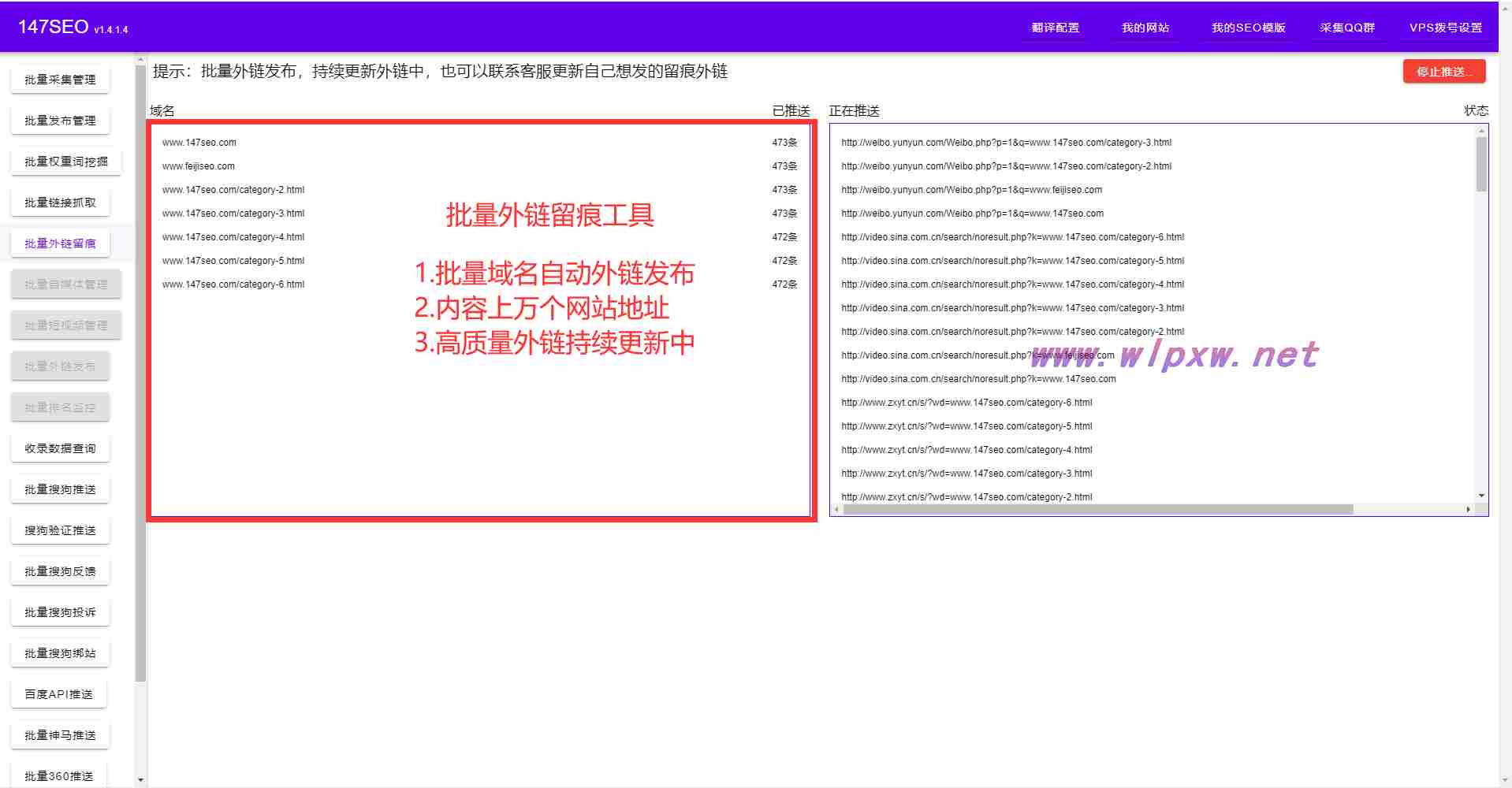Open 采集QQ群 in the top menu
The image size is (1512, 788).
(1346, 28)
